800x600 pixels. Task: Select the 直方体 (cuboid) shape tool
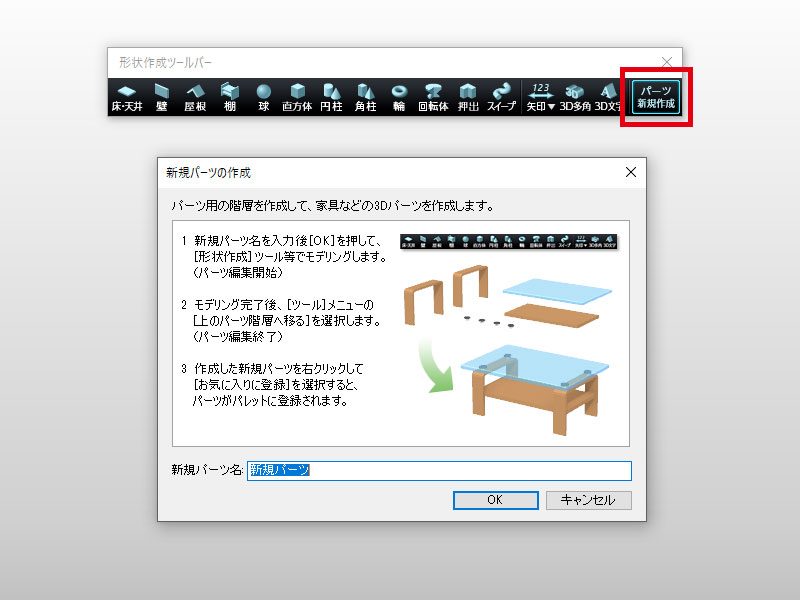296,97
